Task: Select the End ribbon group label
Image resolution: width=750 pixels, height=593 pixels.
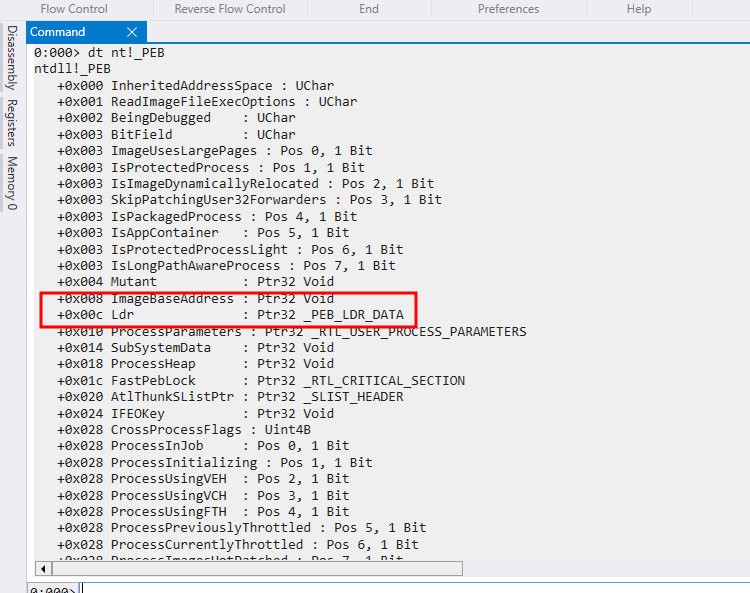Action: coord(369,9)
